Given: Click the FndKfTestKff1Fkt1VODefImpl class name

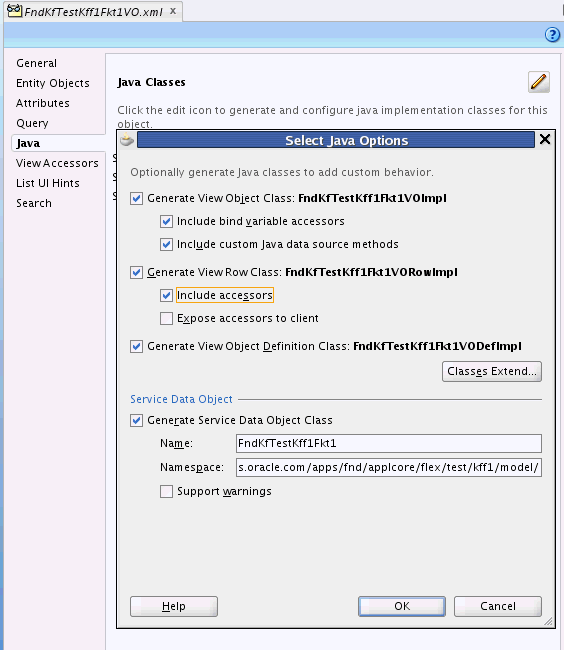Looking at the screenshot, I should 437,346.
